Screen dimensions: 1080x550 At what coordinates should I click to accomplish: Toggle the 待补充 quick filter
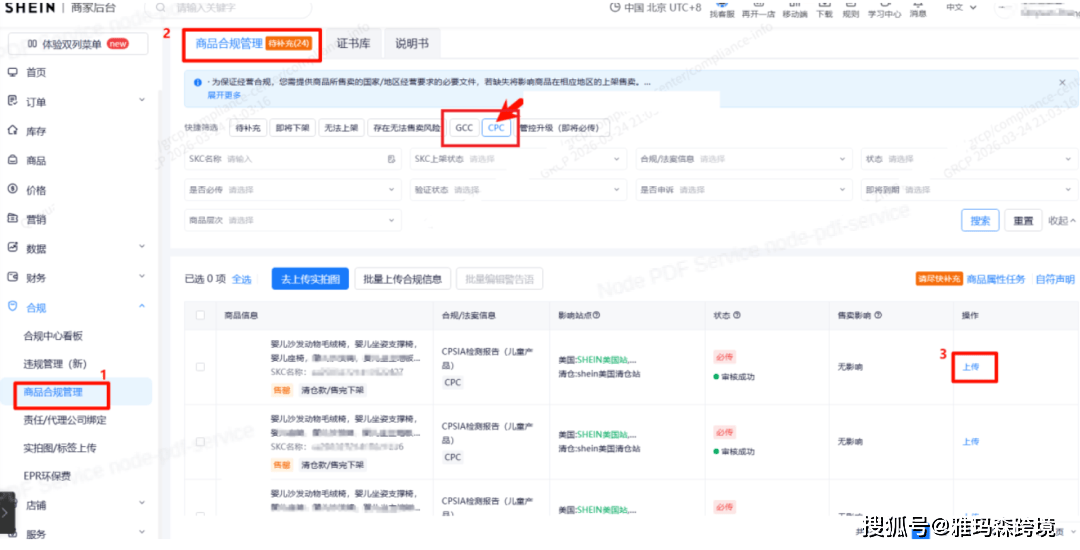247,128
